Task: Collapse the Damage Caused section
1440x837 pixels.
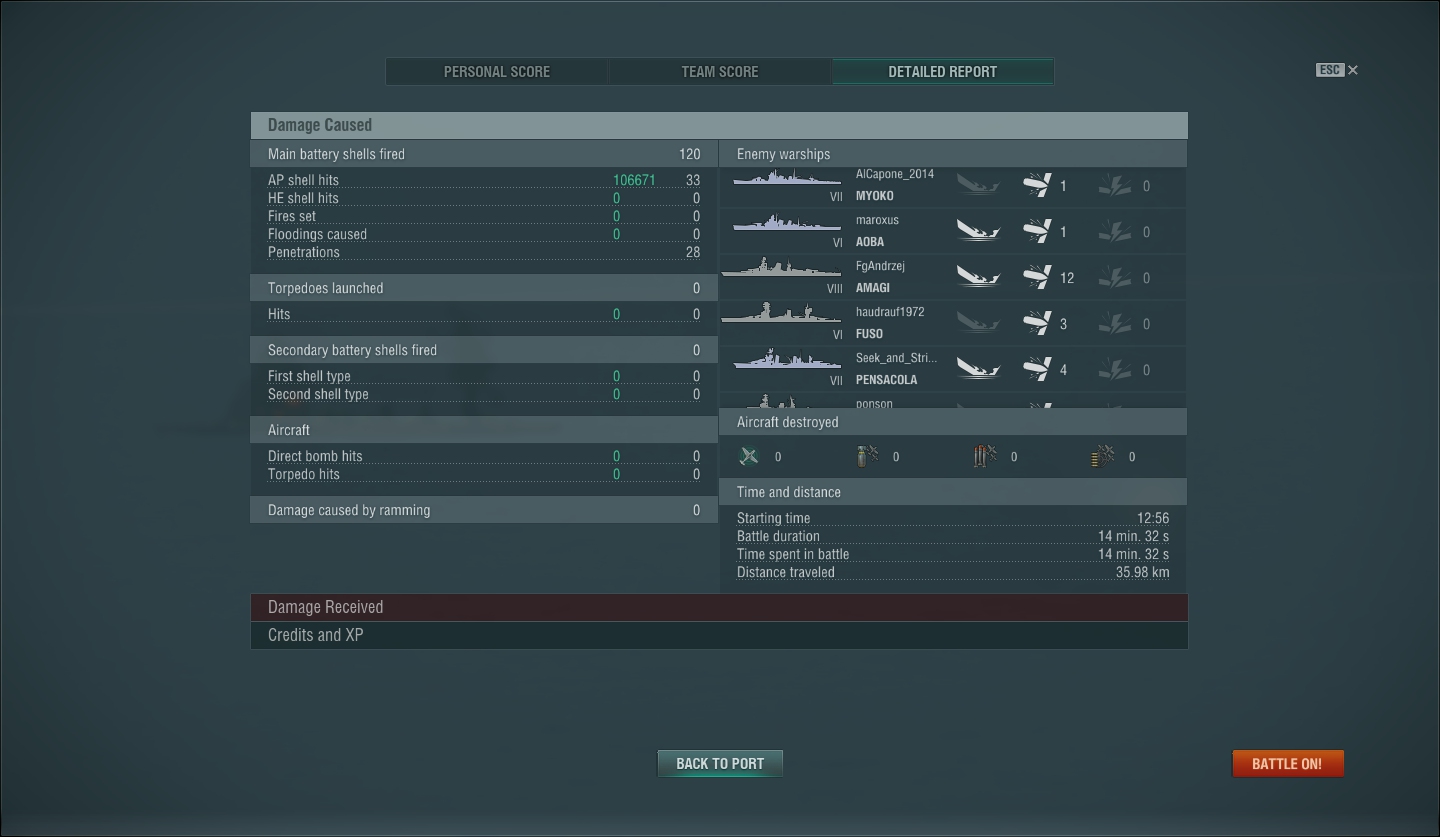Action: [x=719, y=125]
